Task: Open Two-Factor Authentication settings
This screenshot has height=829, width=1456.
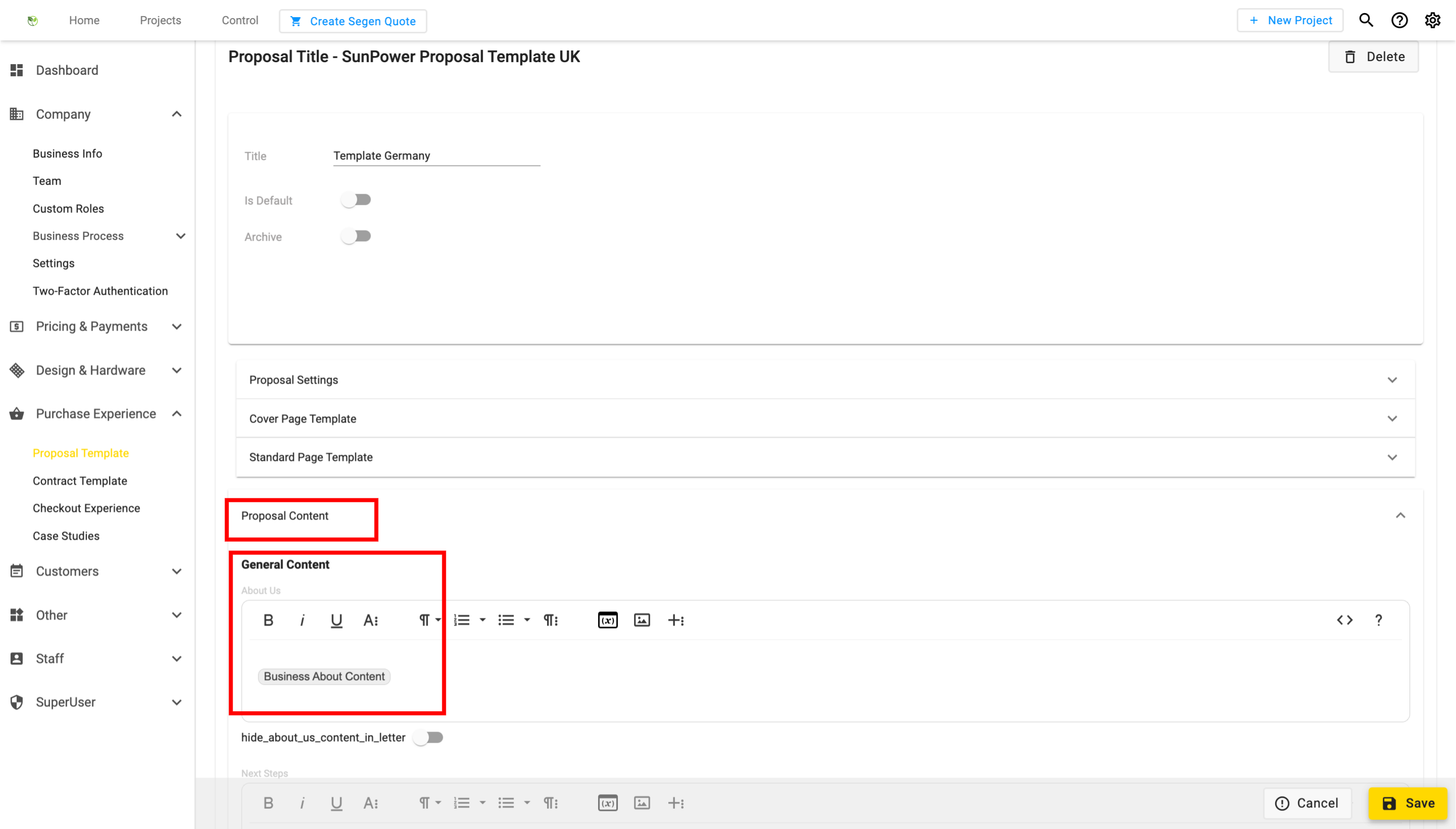Action: coord(100,291)
